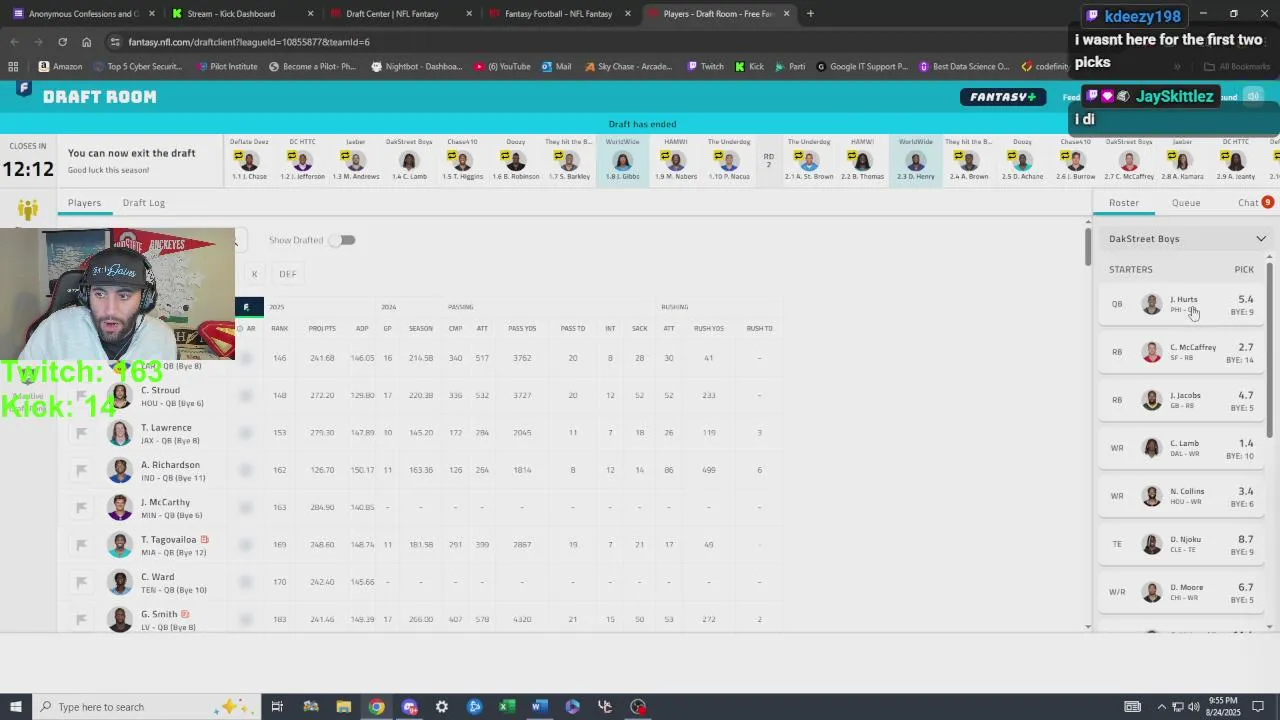Flag J. McCarthy for the queue
Image resolution: width=1280 pixels, height=720 pixels.
click(82, 508)
